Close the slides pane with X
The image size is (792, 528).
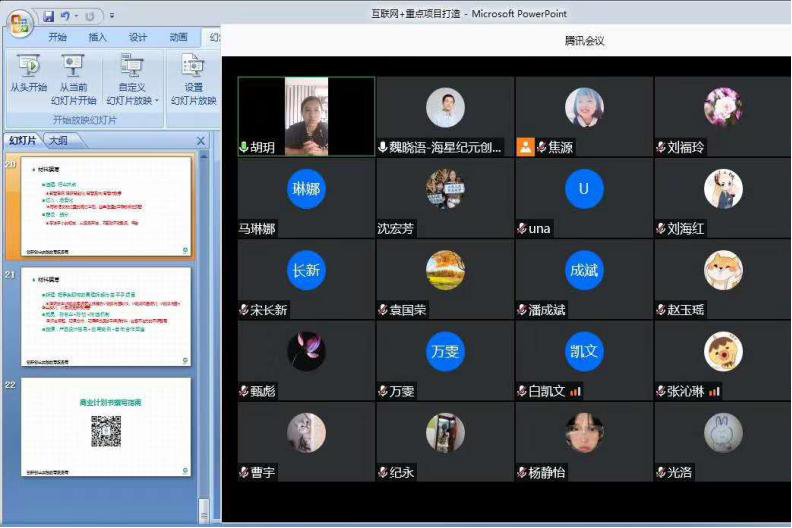200,141
